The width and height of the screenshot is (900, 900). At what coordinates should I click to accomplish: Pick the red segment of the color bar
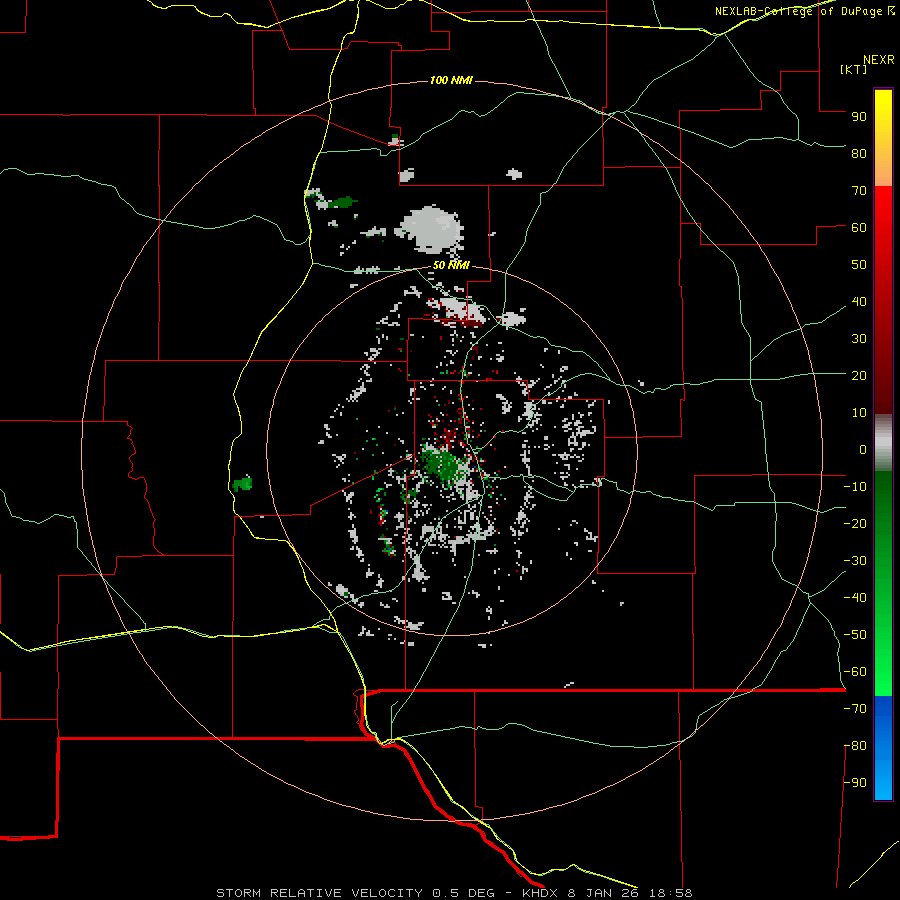click(x=883, y=300)
